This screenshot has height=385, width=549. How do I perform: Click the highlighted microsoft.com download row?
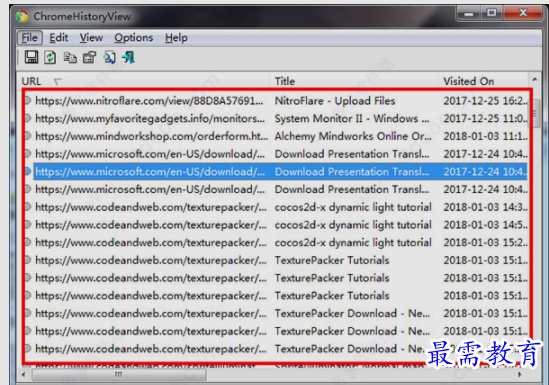(280, 172)
